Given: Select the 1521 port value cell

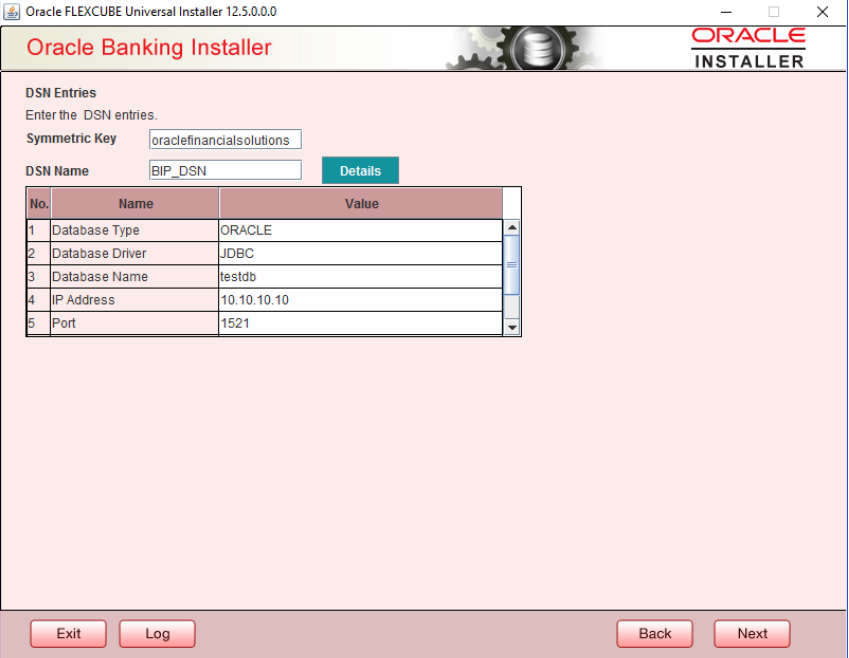Looking at the screenshot, I should pos(361,323).
